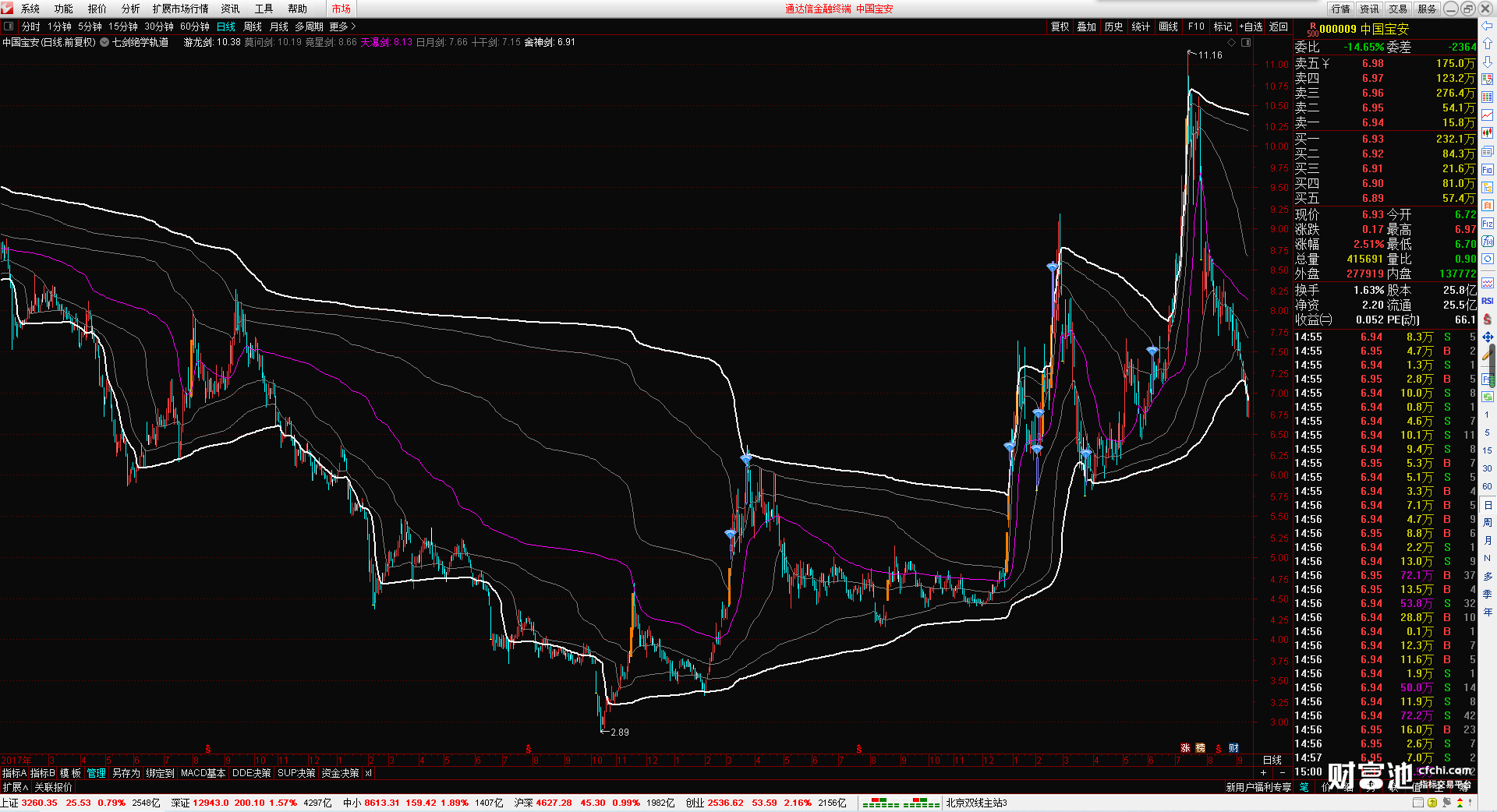Click the red logo icon next to 系统

7,9
